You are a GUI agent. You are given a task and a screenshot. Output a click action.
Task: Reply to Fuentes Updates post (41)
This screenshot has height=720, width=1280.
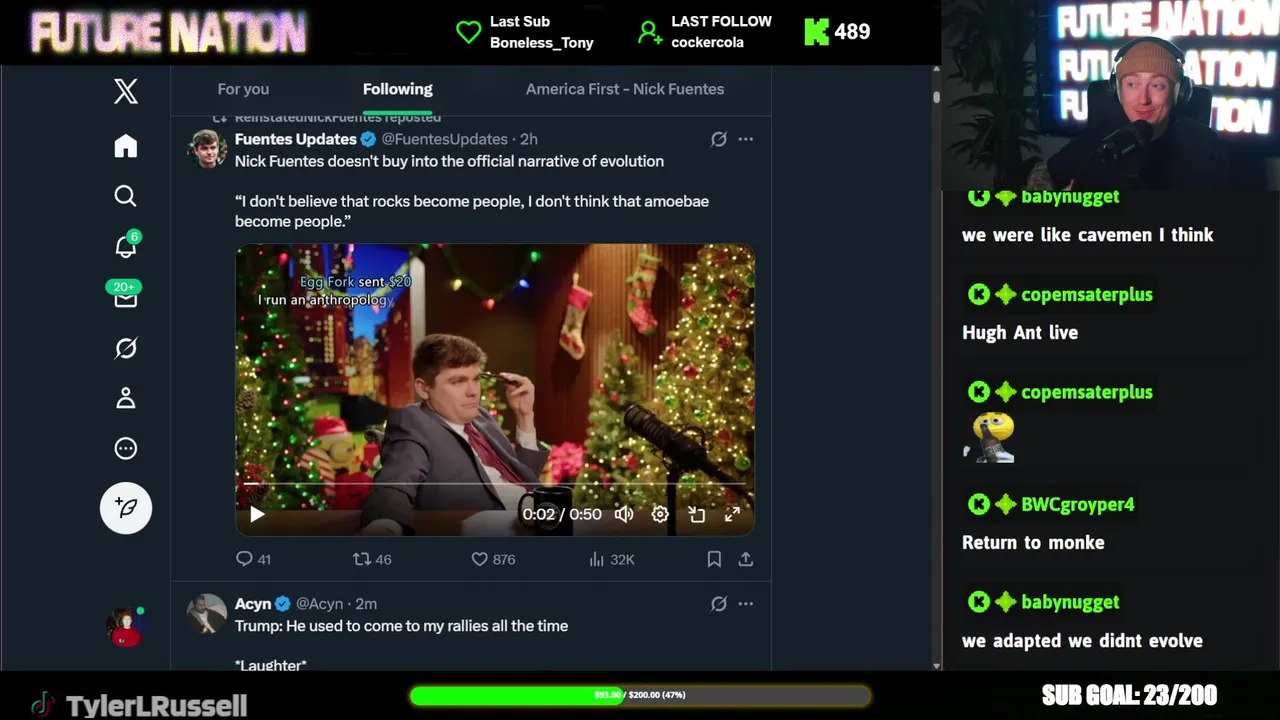pos(253,559)
